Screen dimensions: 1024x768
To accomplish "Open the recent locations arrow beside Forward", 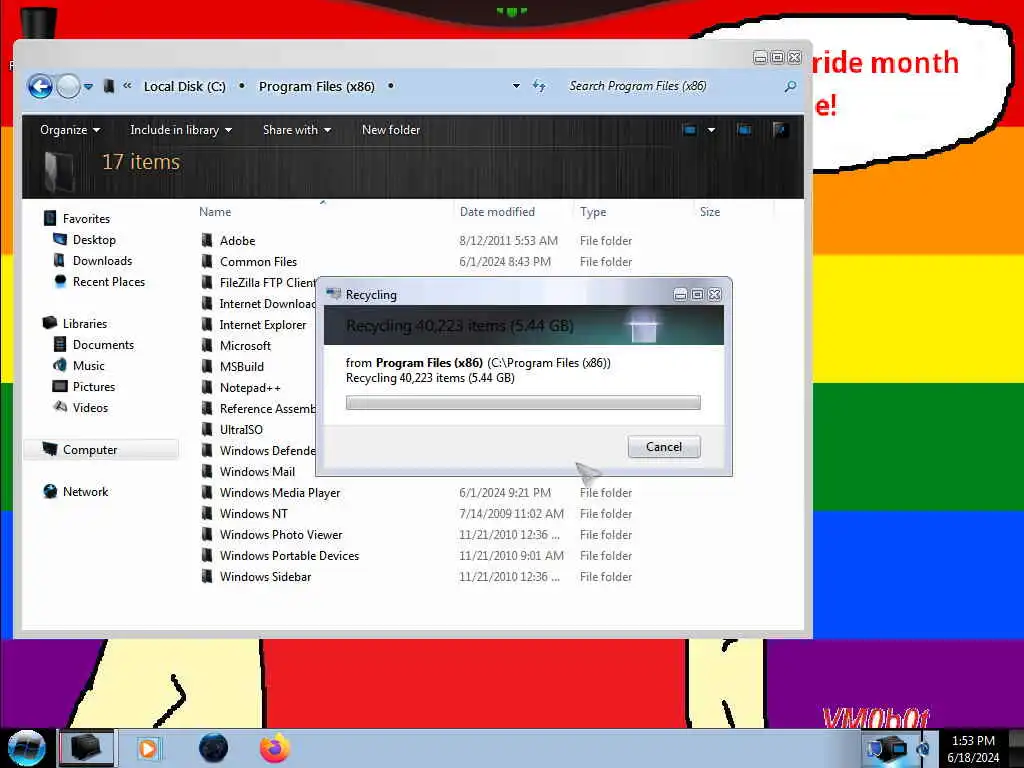I will click(x=88, y=86).
